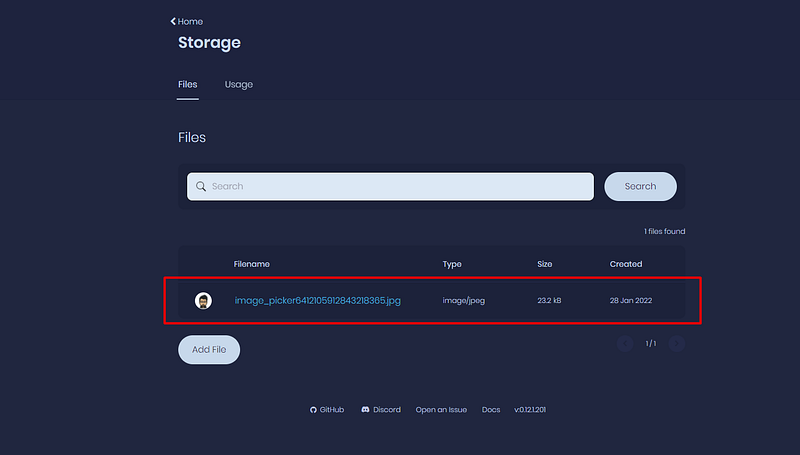Screen dimensions: 800x455
Task: Open the GitHub link in footer
Action: point(327,410)
